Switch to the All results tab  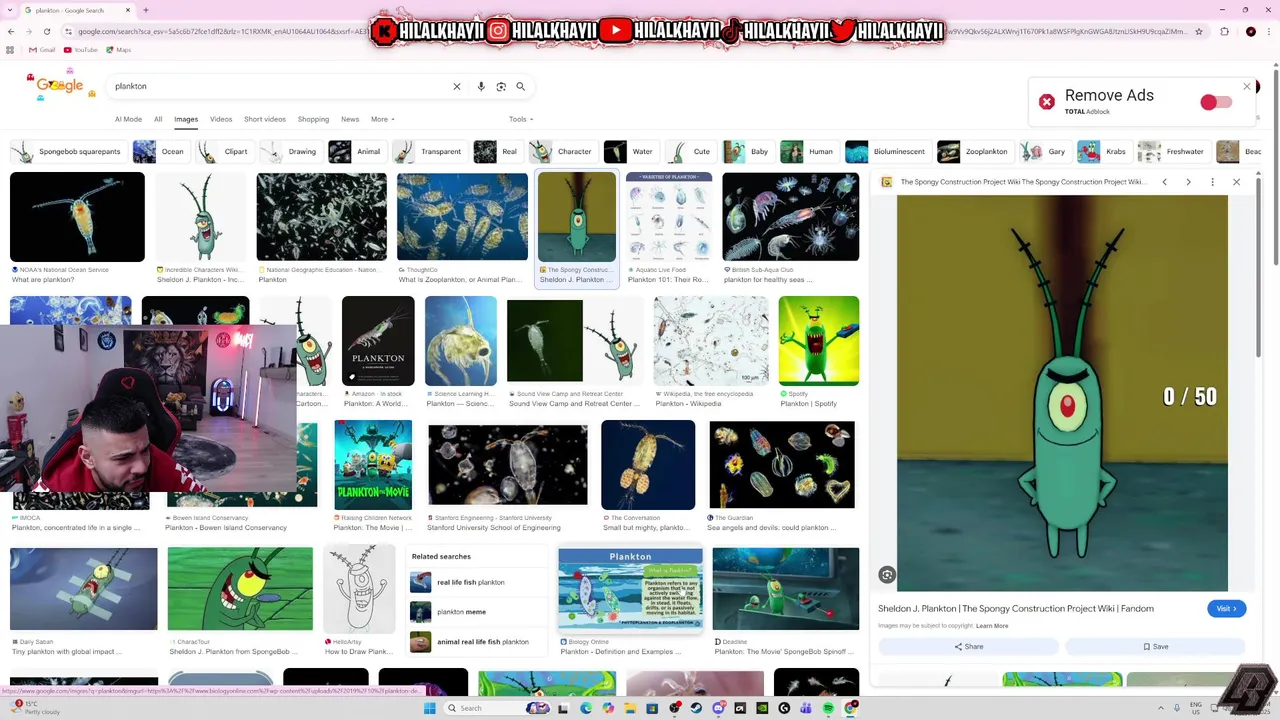(158, 119)
